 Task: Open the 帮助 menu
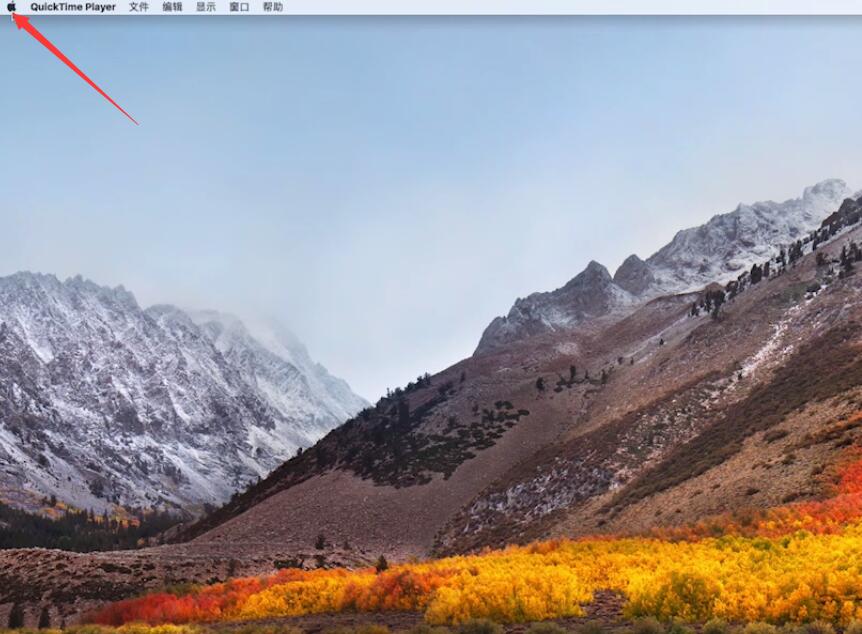click(273, 7)
